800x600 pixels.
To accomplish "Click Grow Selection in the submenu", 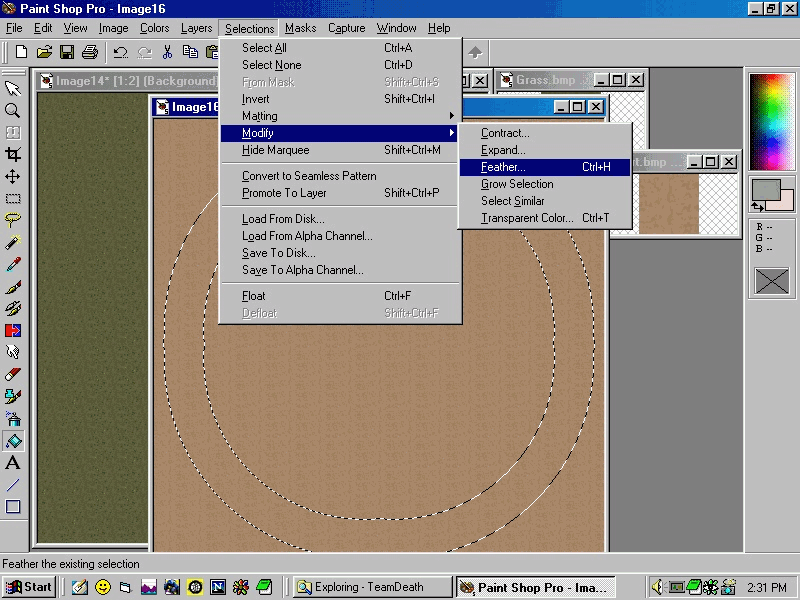I will 517,184.
